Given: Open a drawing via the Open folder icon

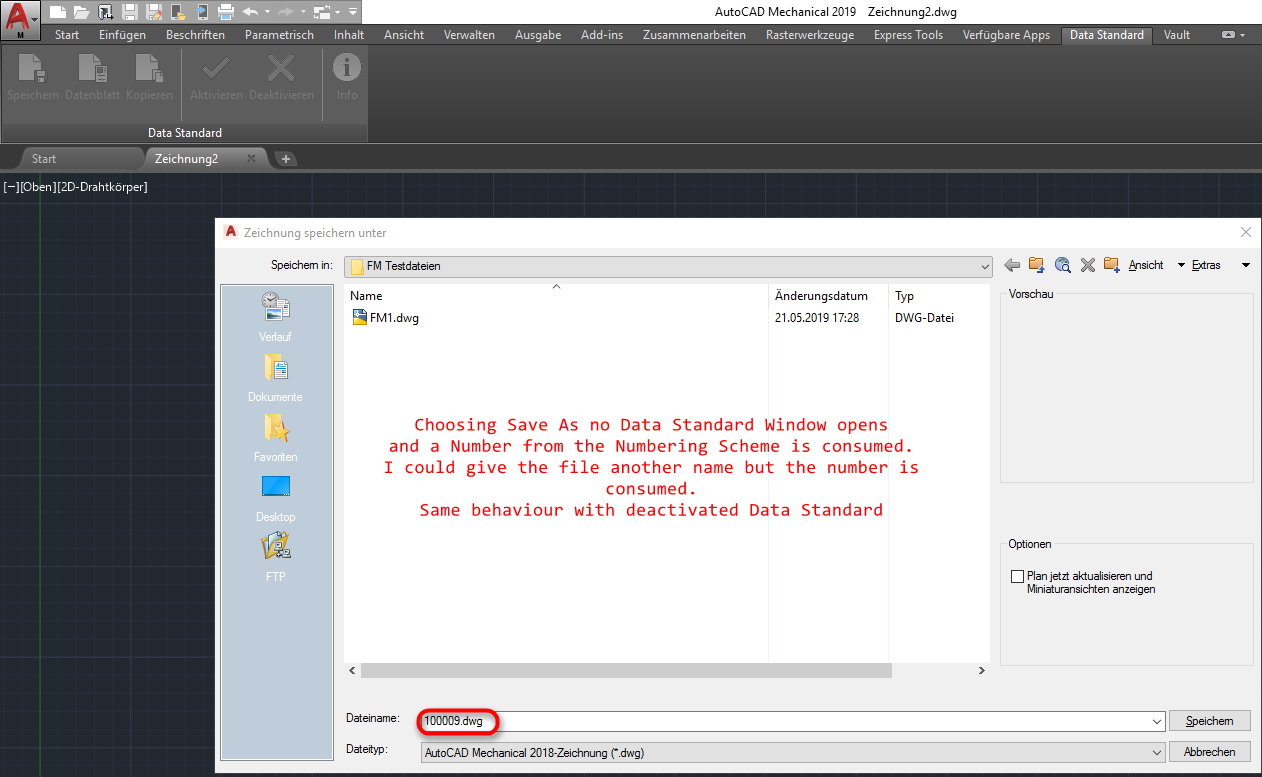Looking at the screenshot, I should pos(80,11).
